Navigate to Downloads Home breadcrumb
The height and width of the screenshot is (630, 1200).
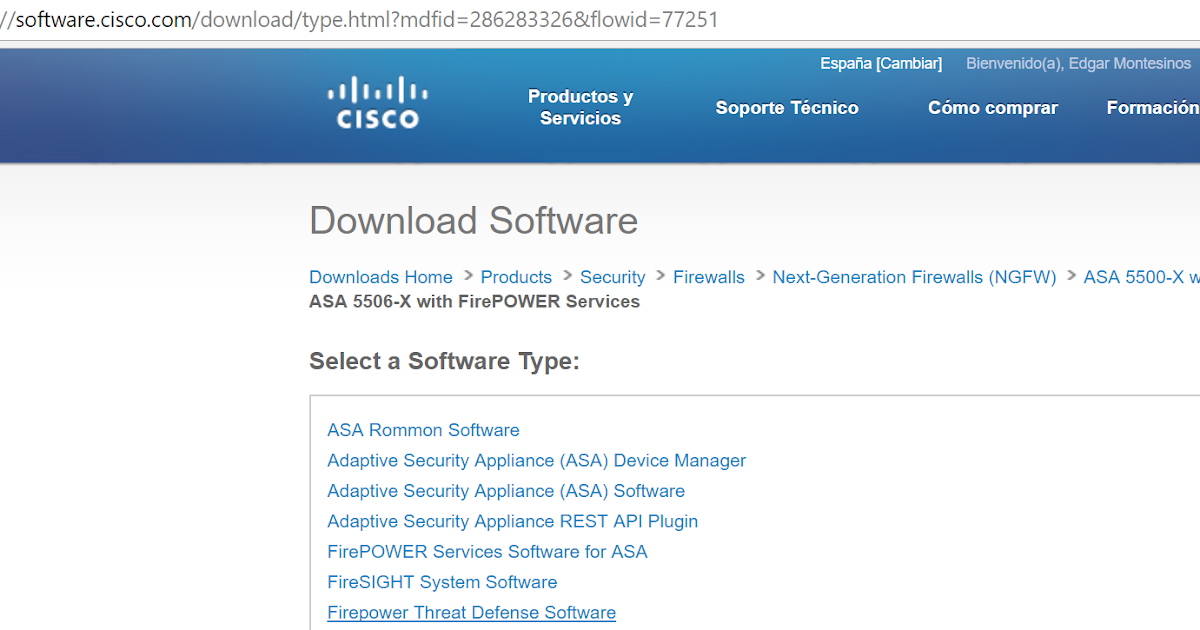[380, 277]
